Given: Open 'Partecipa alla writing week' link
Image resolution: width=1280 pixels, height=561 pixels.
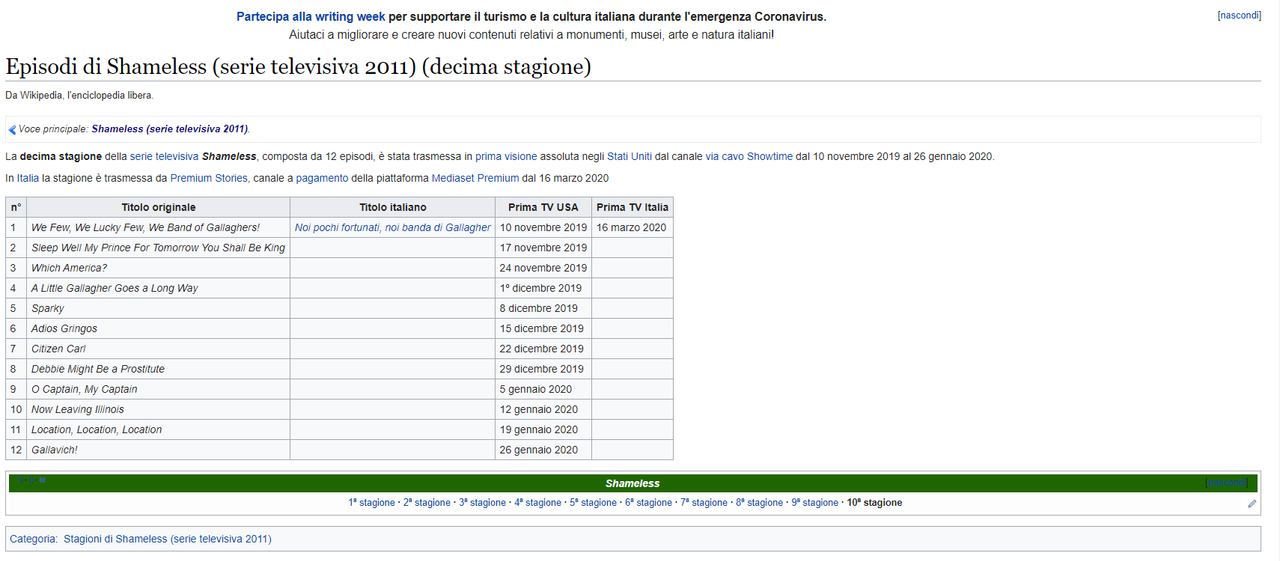Looking at the screenshot, I should (311, 17).
